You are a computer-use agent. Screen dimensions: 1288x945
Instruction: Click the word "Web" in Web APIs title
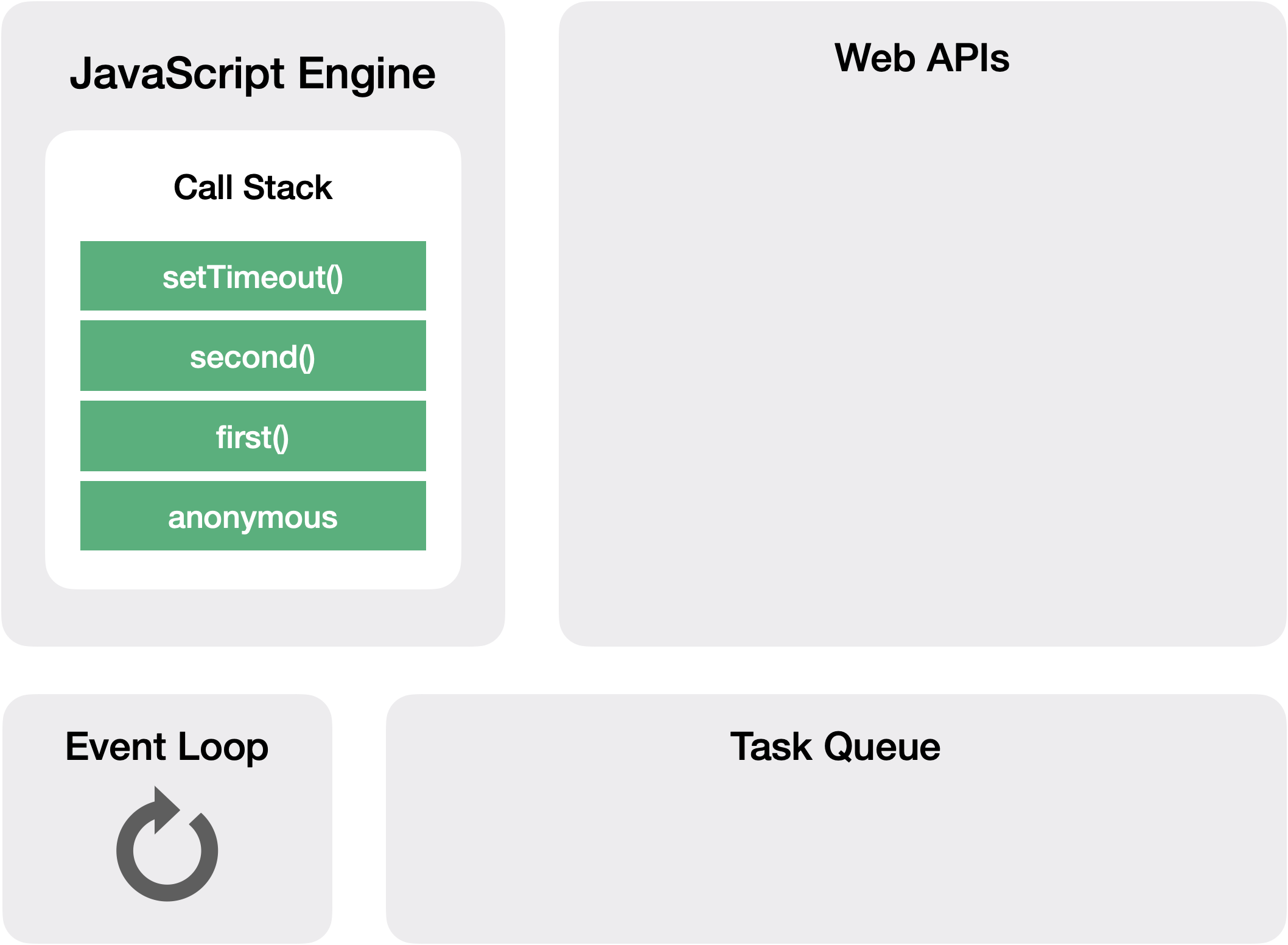(875, 58)
